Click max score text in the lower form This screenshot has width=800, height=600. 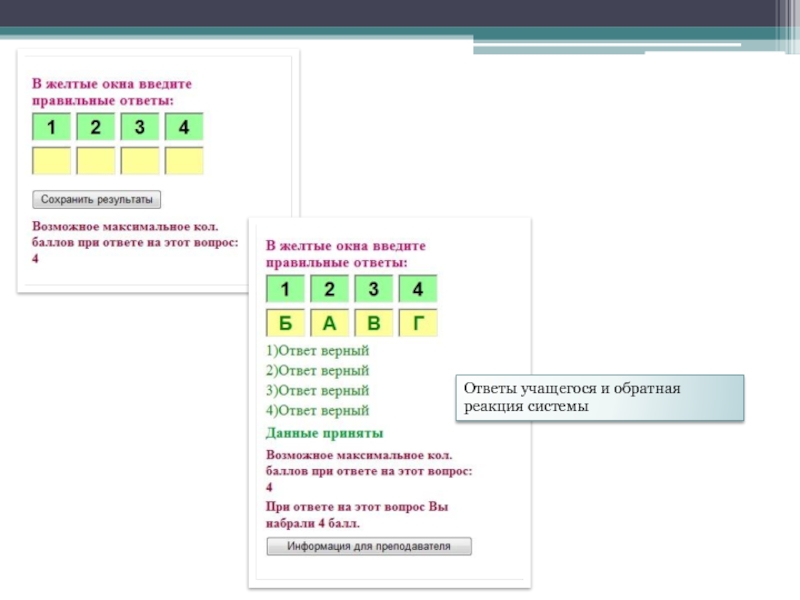pos(369,471)
